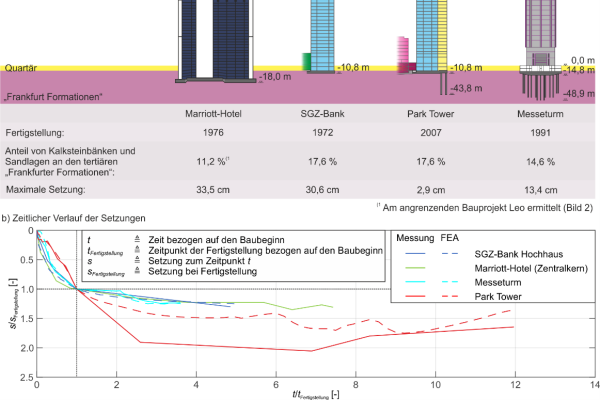The width and height of the screenshot is (600, 400).
Task: Click the 'Messung' legend column header
Action: pos(415,238)
